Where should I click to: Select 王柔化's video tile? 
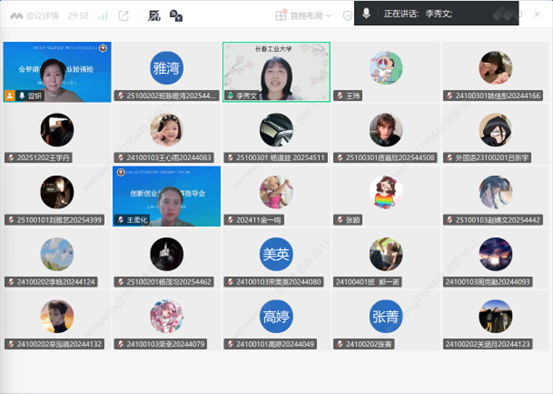tap(167, 196)
